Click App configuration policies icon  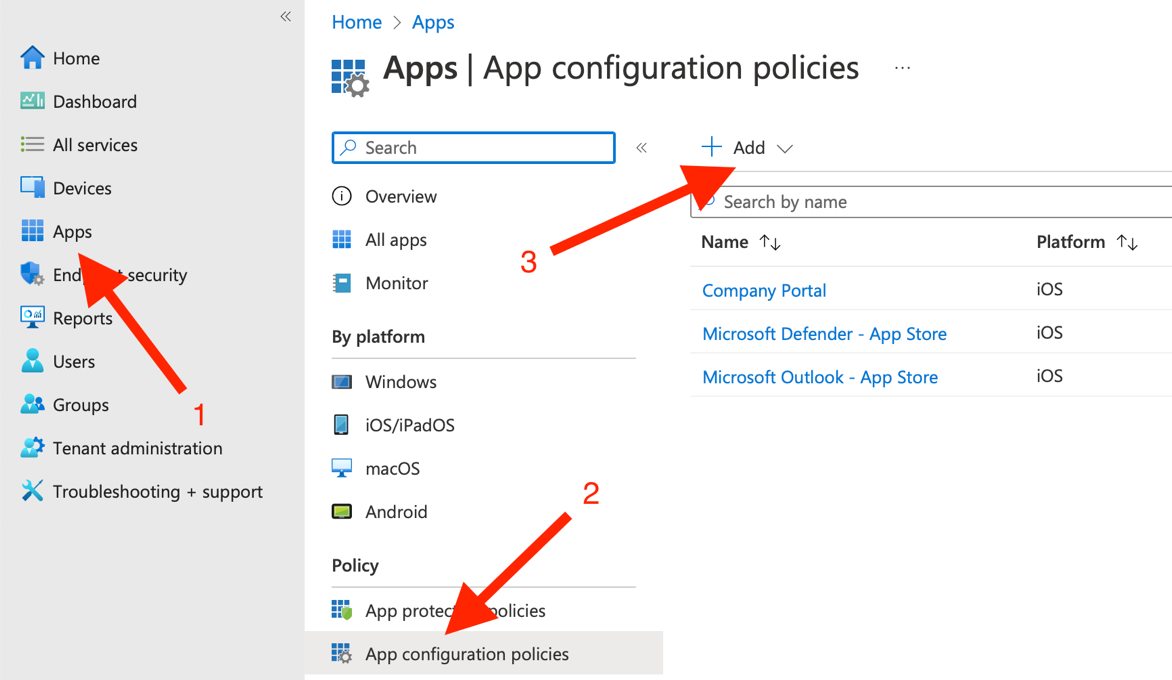pos(342,654)
